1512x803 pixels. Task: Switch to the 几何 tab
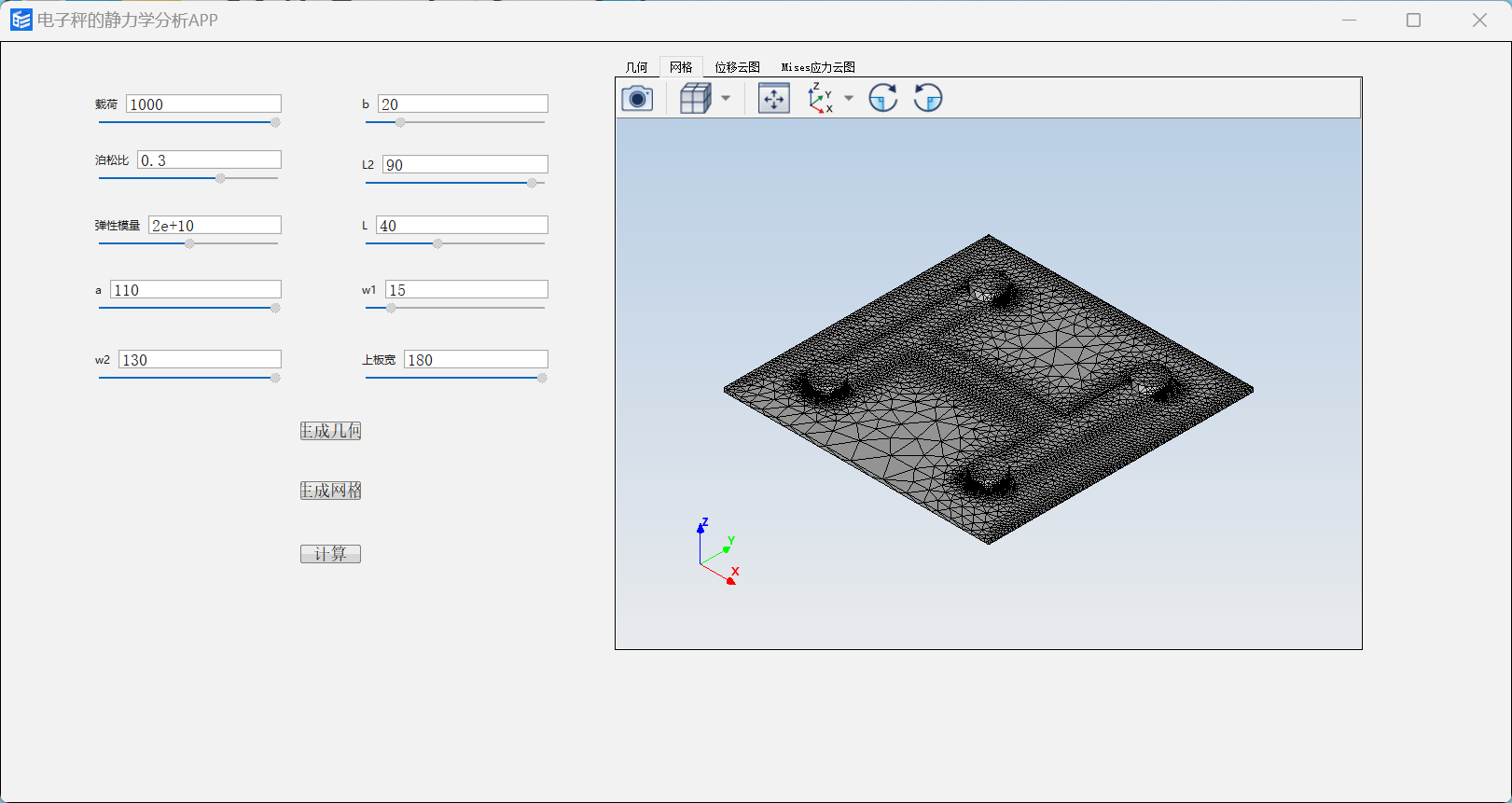[x=636, y=67]
